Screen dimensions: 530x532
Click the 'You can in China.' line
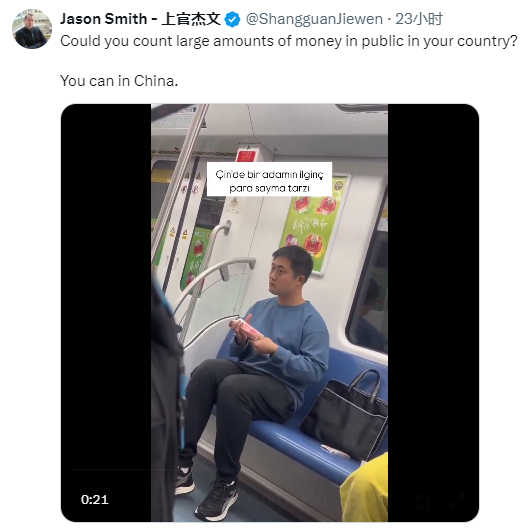coord(119,81)
